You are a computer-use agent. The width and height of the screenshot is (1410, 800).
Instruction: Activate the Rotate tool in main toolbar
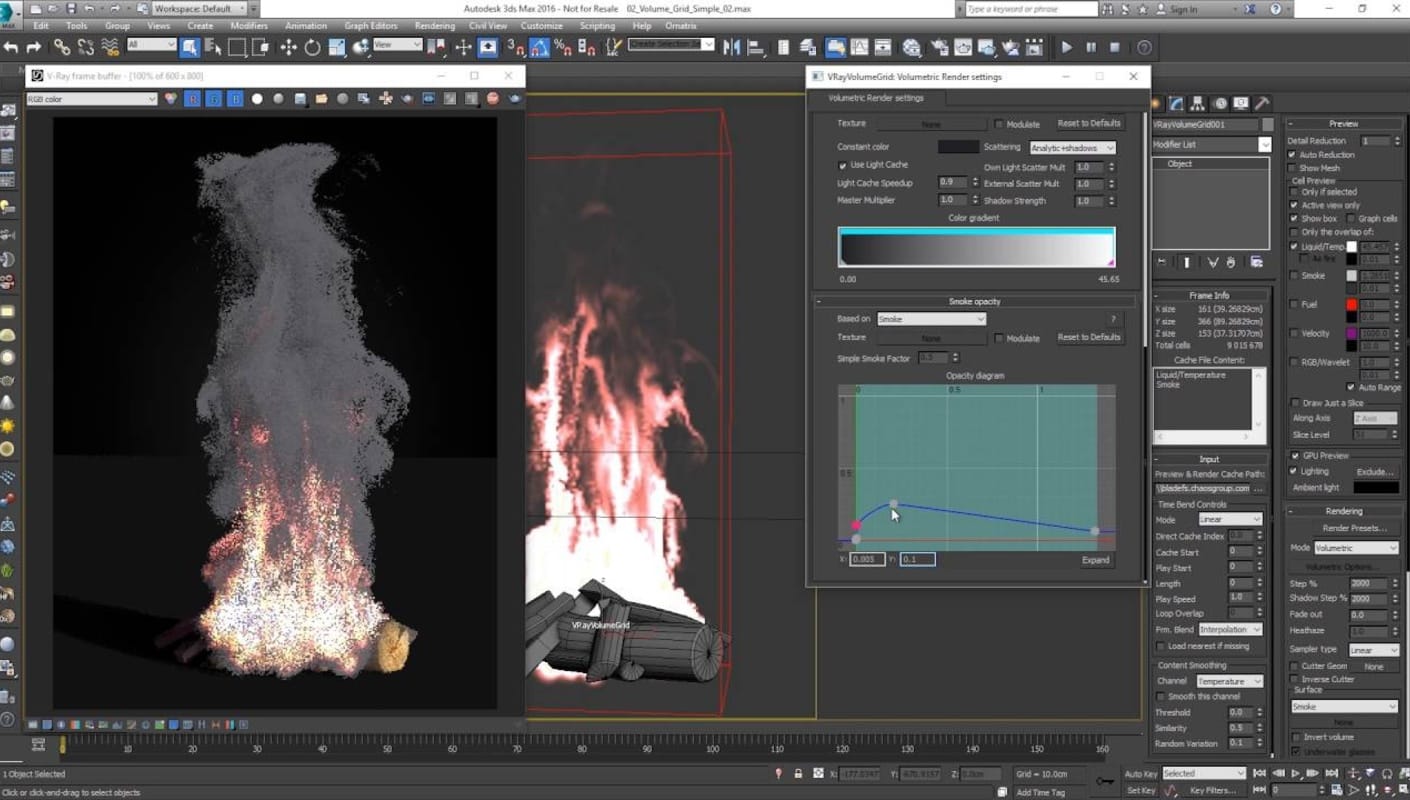(312, 47)
